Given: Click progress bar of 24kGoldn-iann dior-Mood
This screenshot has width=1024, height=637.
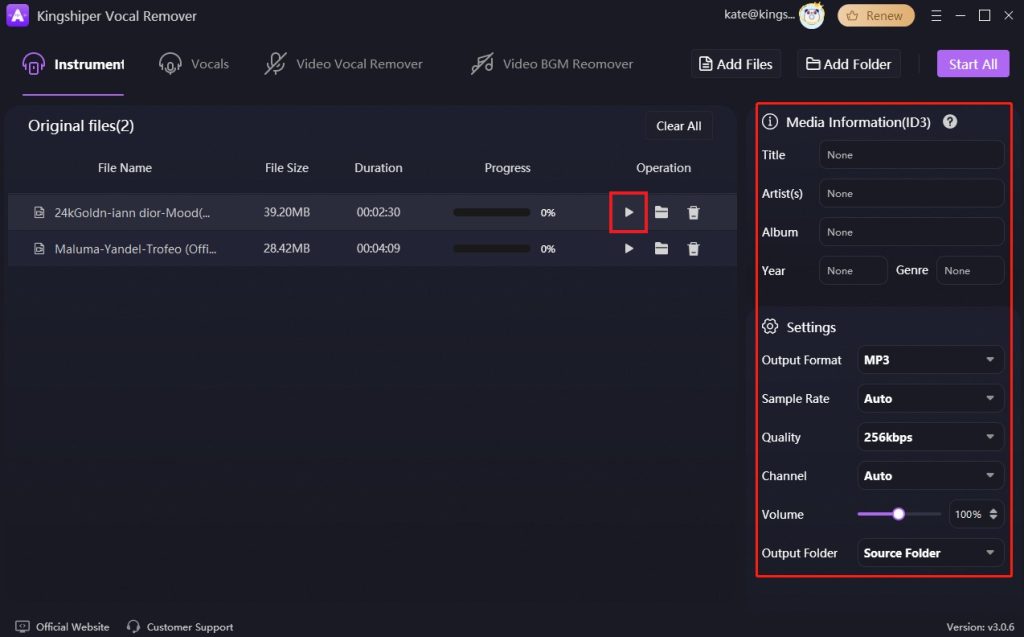Looking at the screenshot, I should point(492,212).
